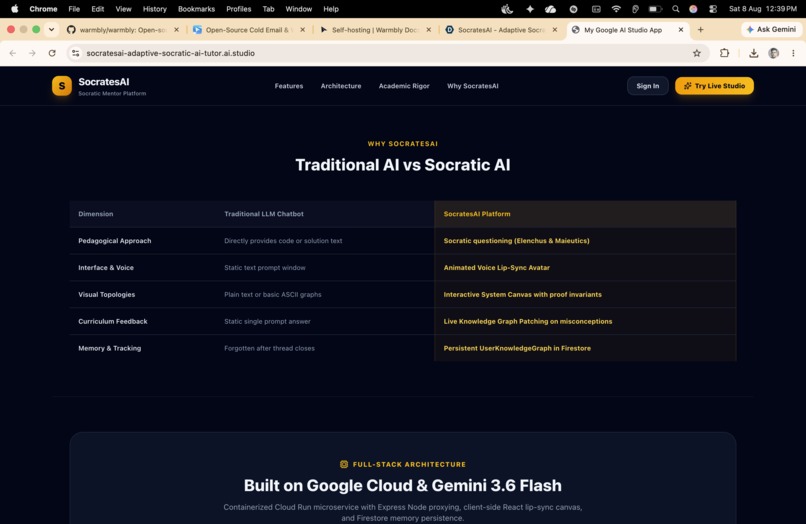Open Academic Rigor nav link
Image resolution: width=806 pixels, height=524 pixels.
pyautogui.click(x=404, y=86)
